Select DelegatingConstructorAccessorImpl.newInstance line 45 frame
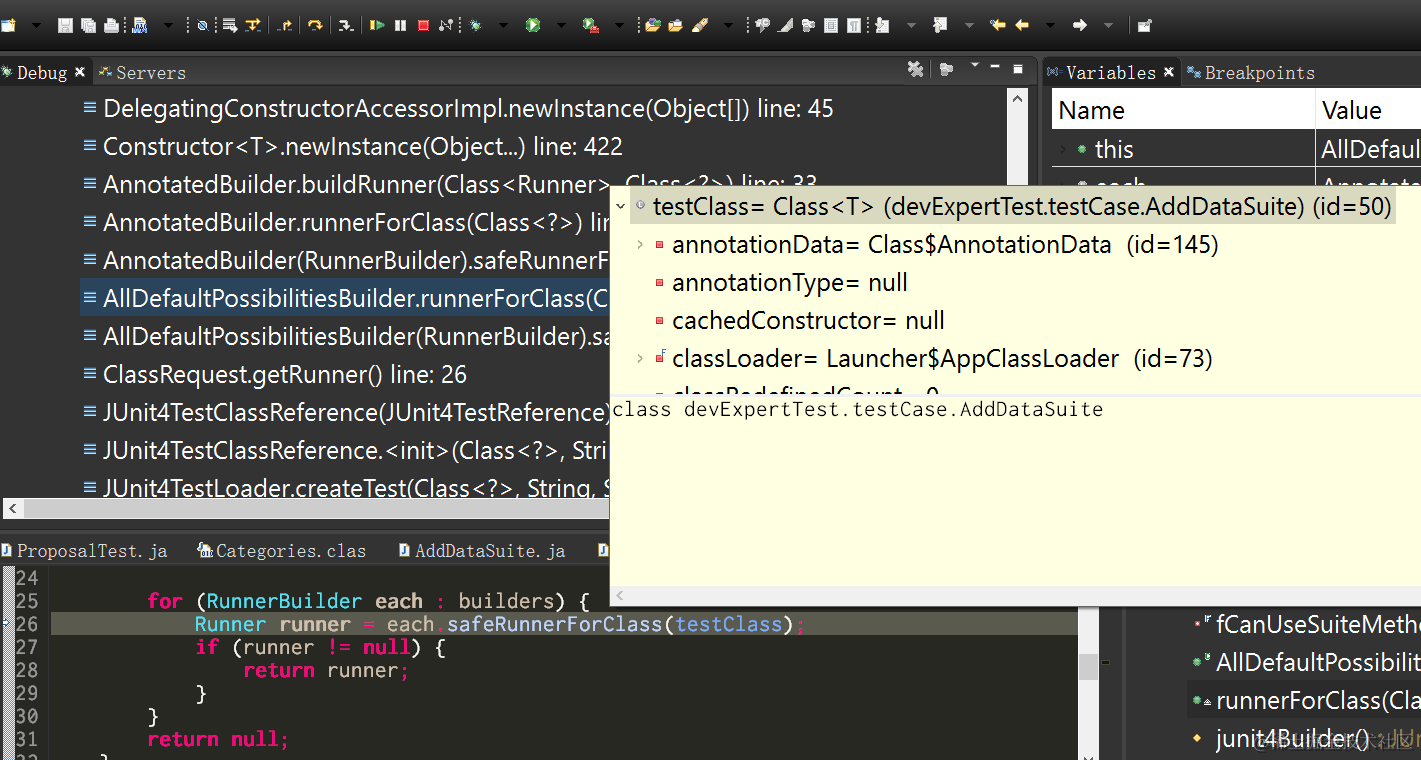Screen dimensions: 1421x760 pos(458,108)
